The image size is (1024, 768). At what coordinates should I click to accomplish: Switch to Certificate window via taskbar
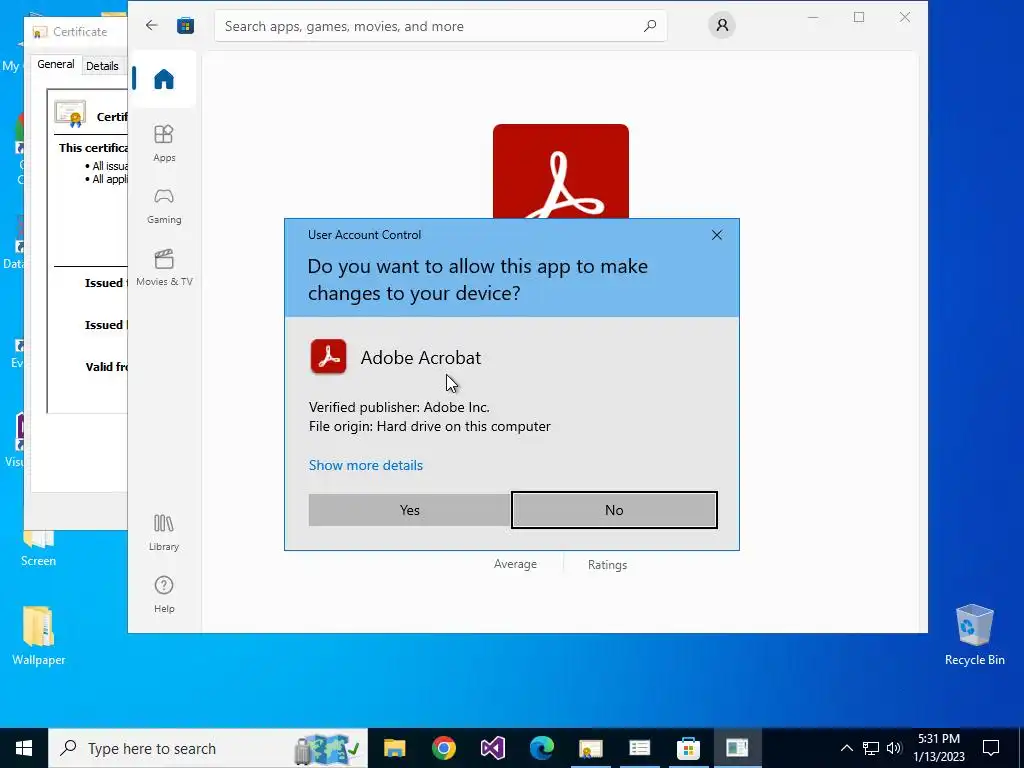point(590,748)
